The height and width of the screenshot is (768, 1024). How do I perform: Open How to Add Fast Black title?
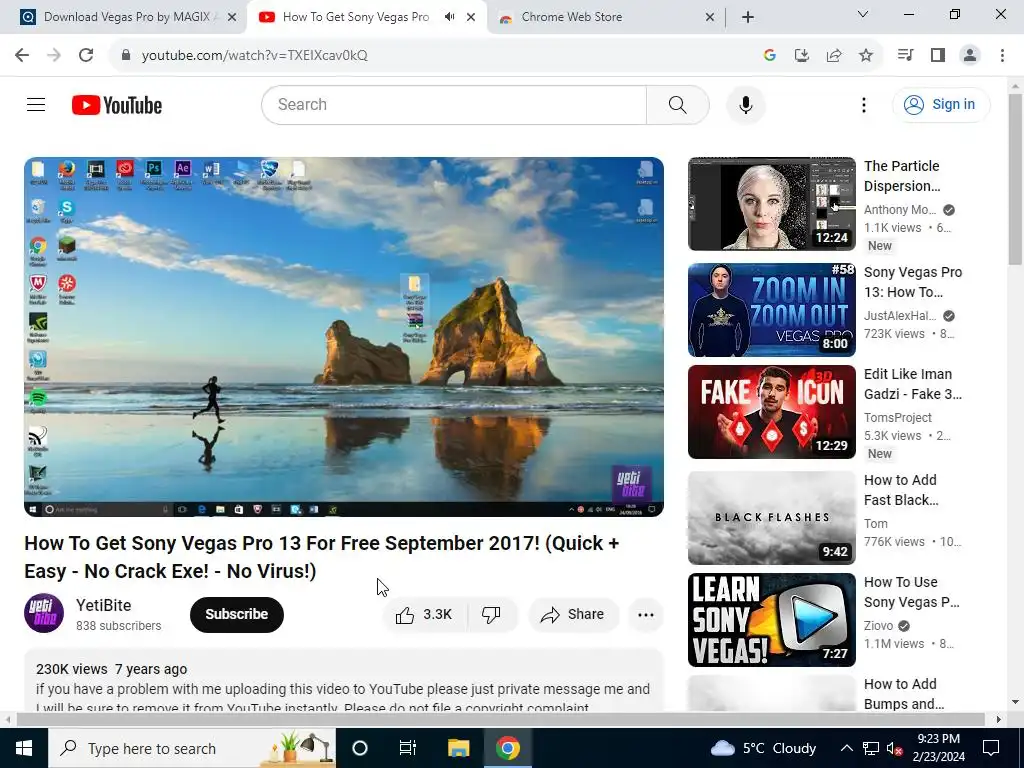(x=901, y=490)
